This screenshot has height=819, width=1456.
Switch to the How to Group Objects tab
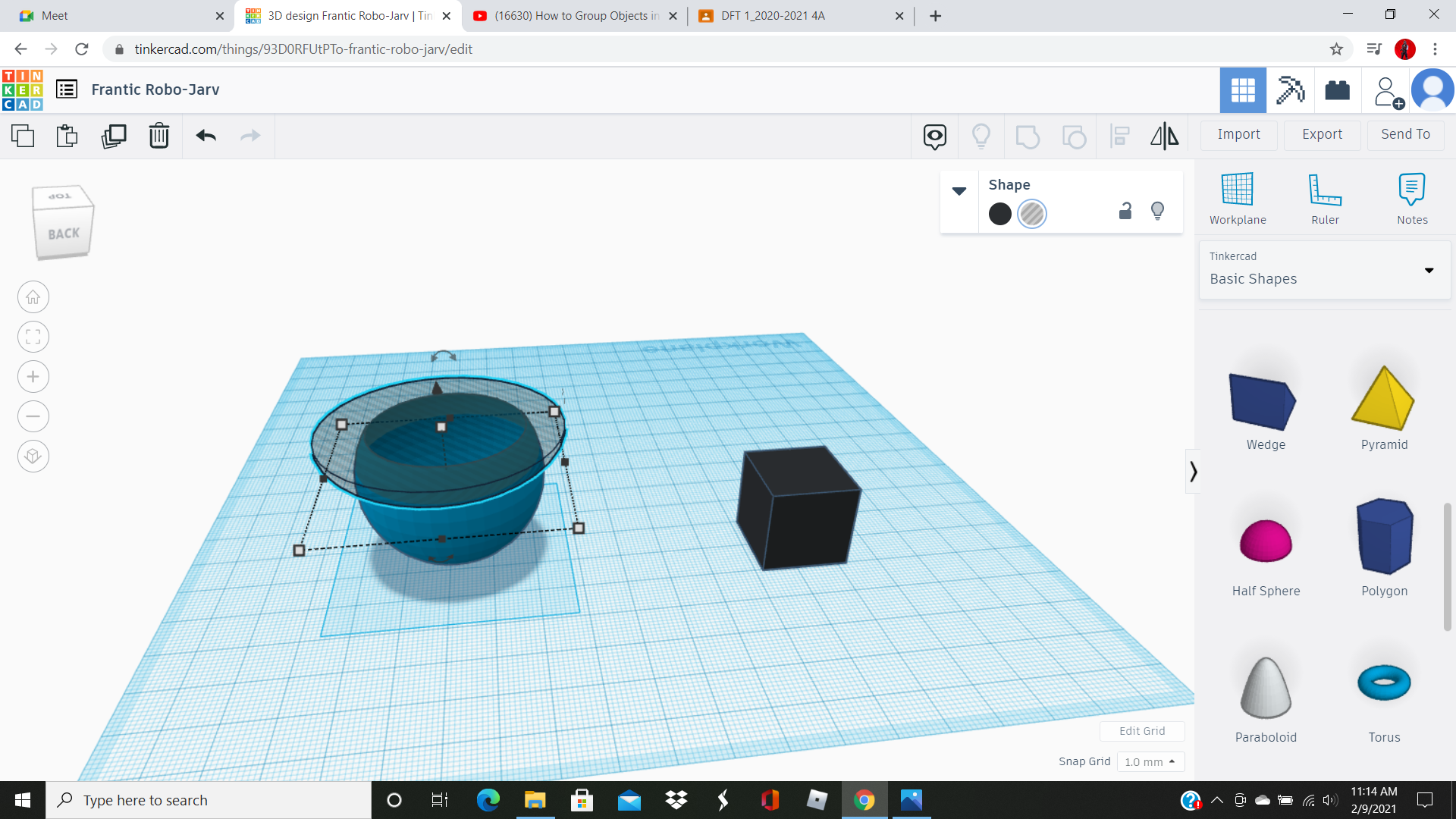[x=573, y=15]
